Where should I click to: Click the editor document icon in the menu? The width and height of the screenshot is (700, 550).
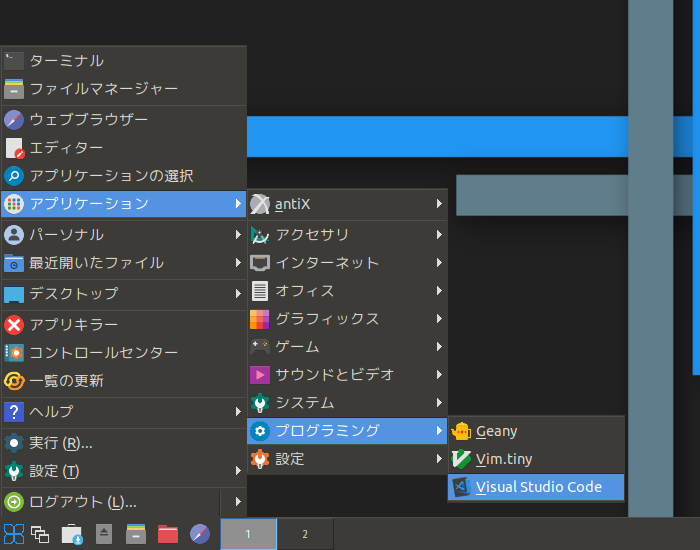coord(14,148)
